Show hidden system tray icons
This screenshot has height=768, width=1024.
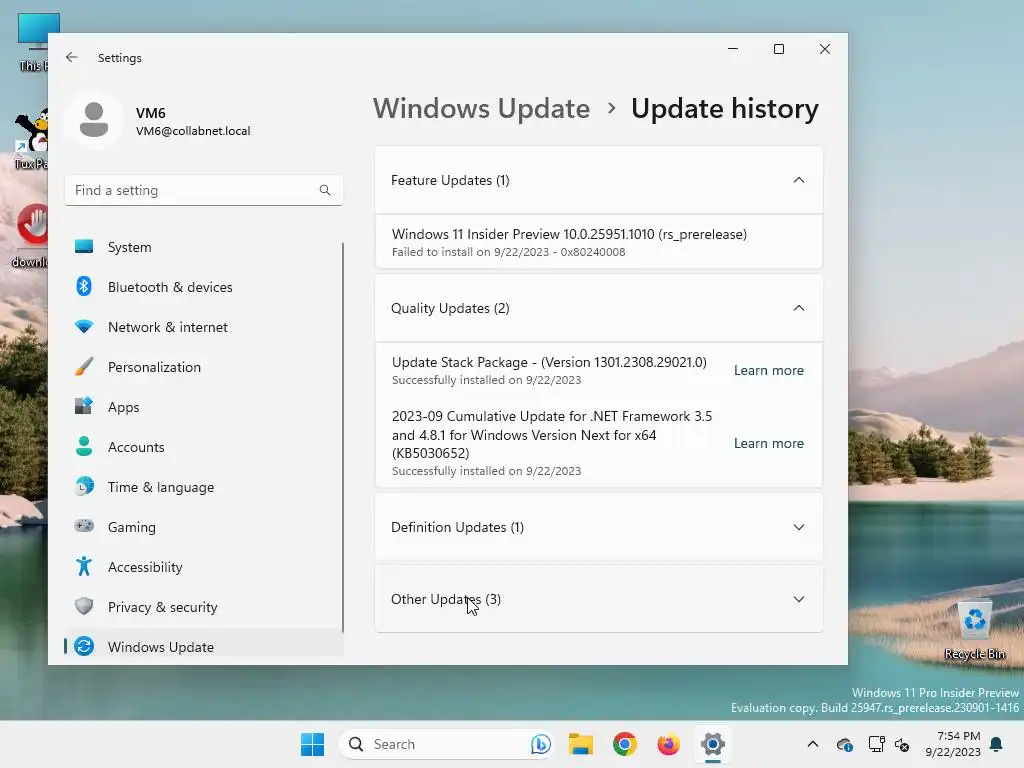point(812,744)
